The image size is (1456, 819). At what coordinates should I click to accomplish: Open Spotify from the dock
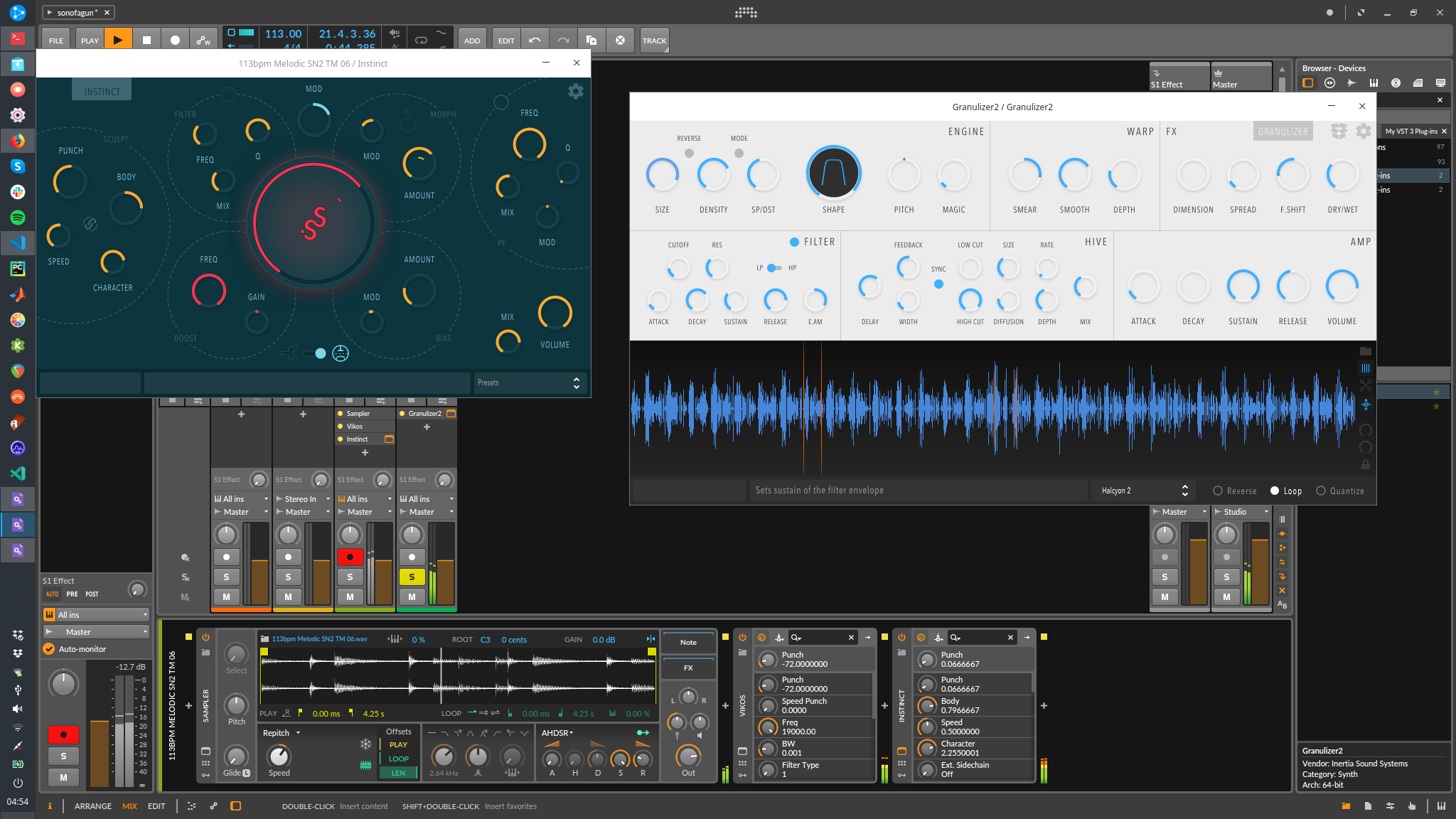point(18,217)
